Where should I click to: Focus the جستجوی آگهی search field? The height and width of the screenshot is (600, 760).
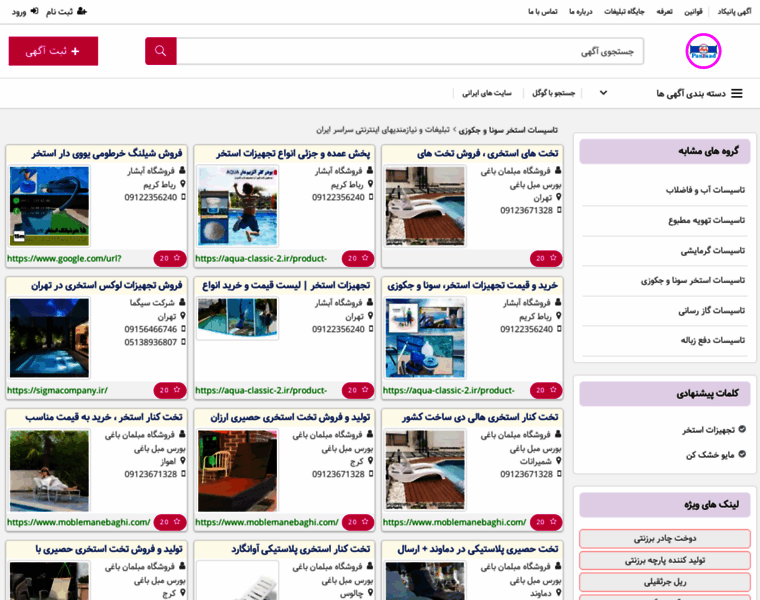tap(410, 51)
